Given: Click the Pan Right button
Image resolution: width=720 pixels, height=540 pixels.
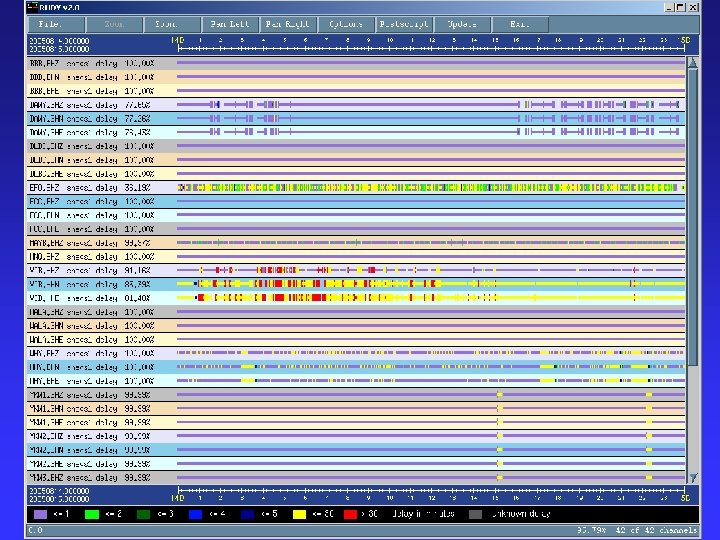Looking at the screenshot, I should (x=288, y=24).
